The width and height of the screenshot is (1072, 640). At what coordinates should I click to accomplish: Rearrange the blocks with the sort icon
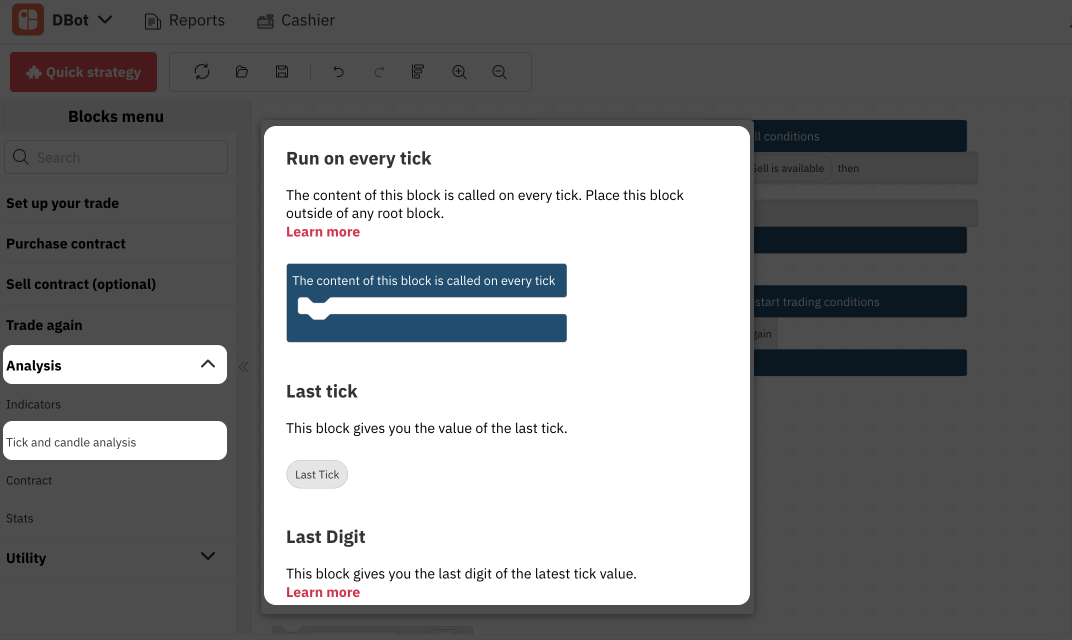pyautogui.click(x=417, y=71)
